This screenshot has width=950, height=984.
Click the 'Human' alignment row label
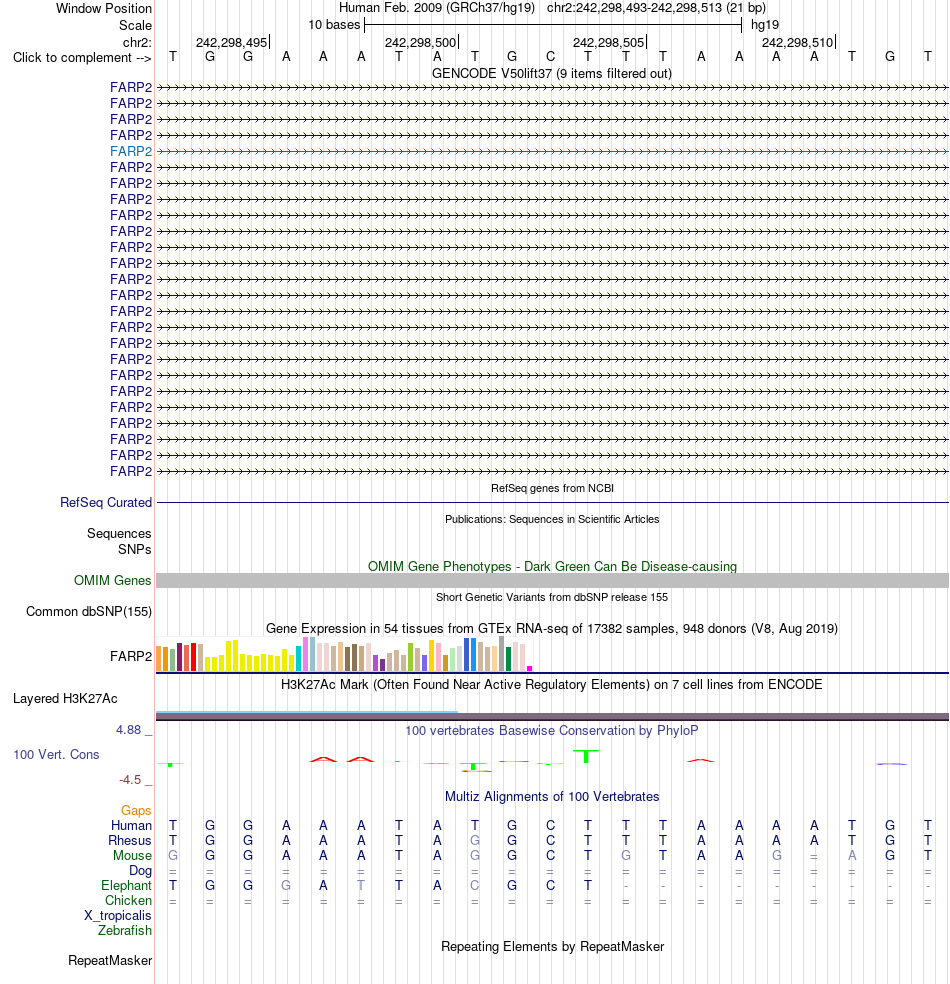pos(132,826)
